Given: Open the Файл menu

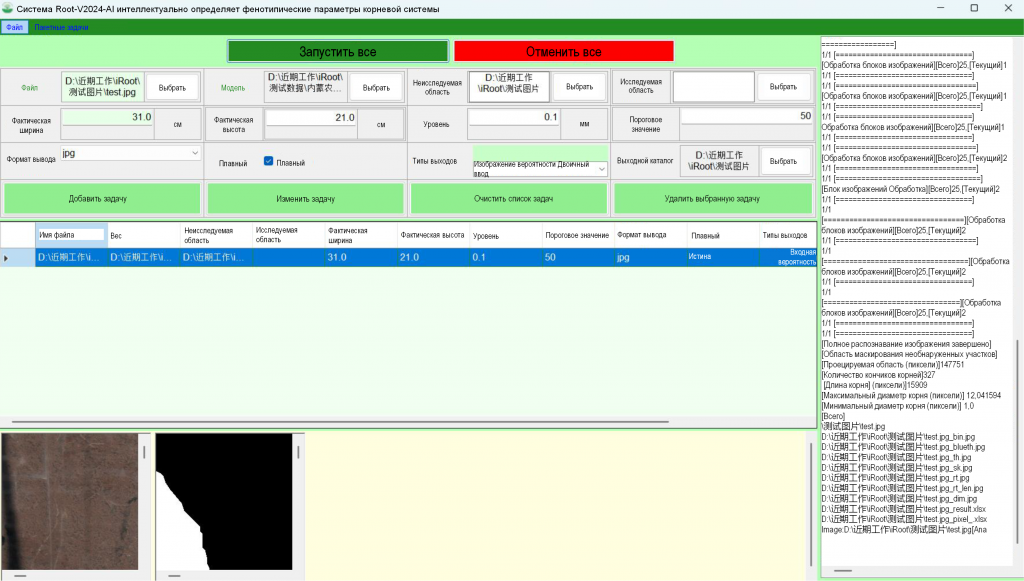Looking at the screenshot, I should click(14, 27).
